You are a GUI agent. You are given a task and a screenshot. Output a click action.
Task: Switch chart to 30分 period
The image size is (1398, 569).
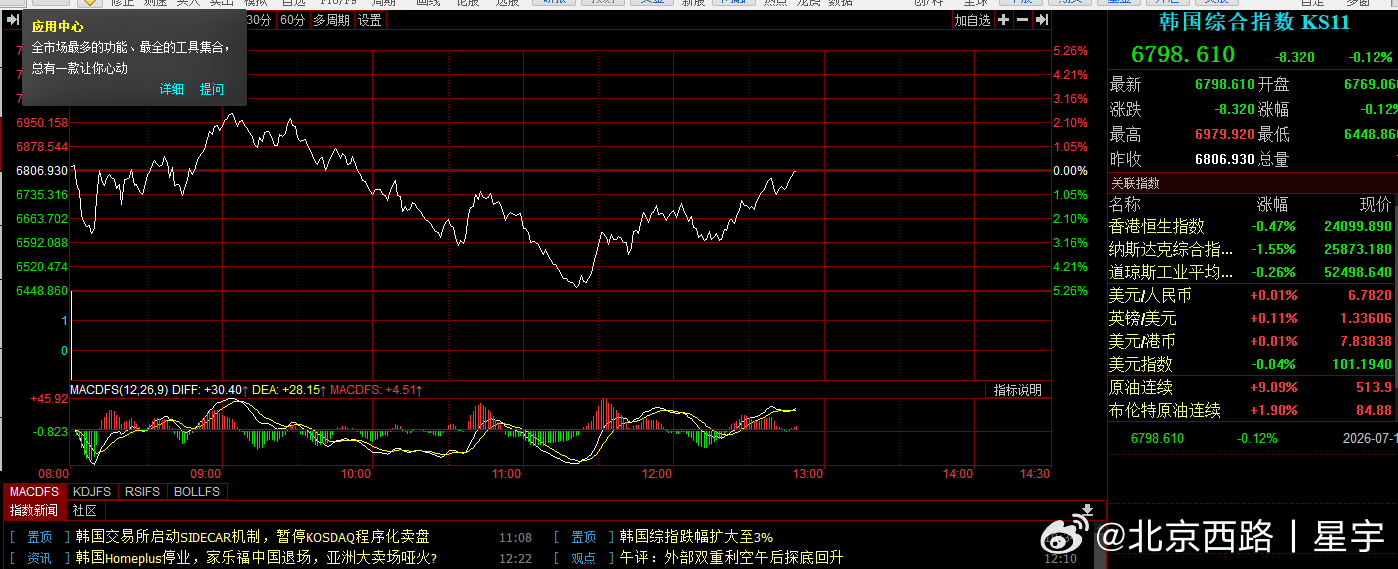[x=258, y=20]
